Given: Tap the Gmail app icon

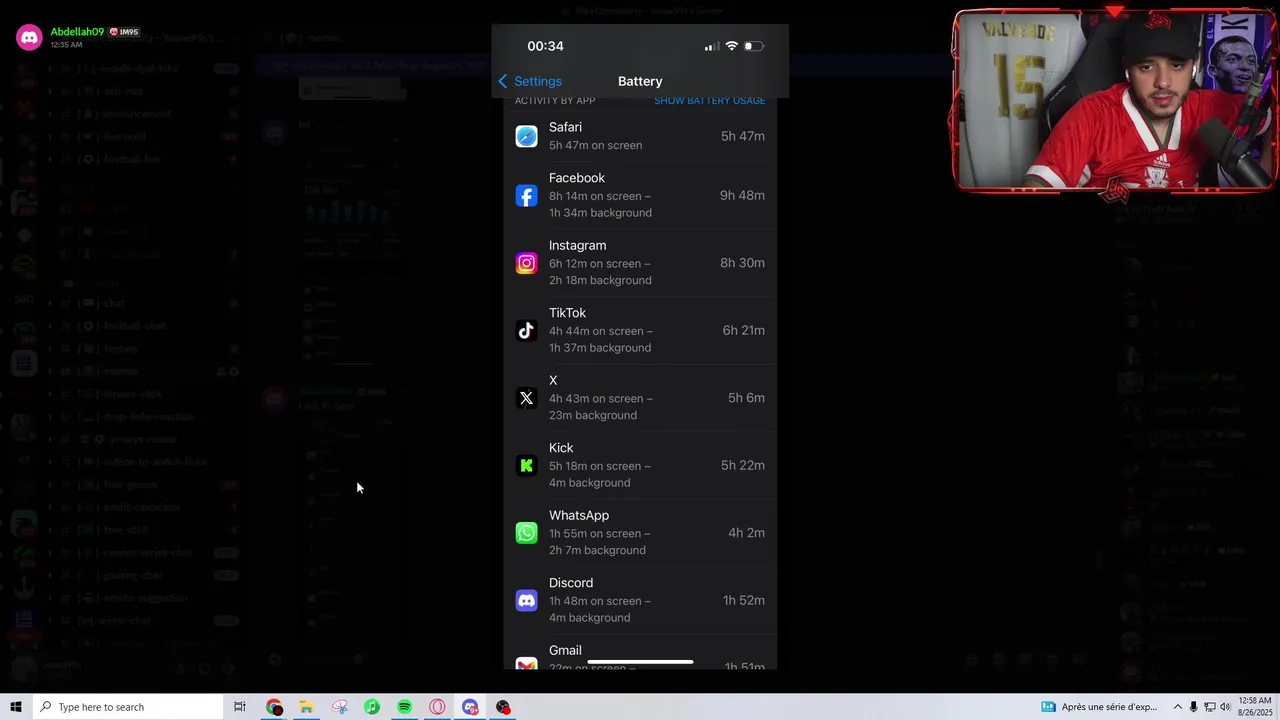Looking at the screenshot, I should [526, 664].
